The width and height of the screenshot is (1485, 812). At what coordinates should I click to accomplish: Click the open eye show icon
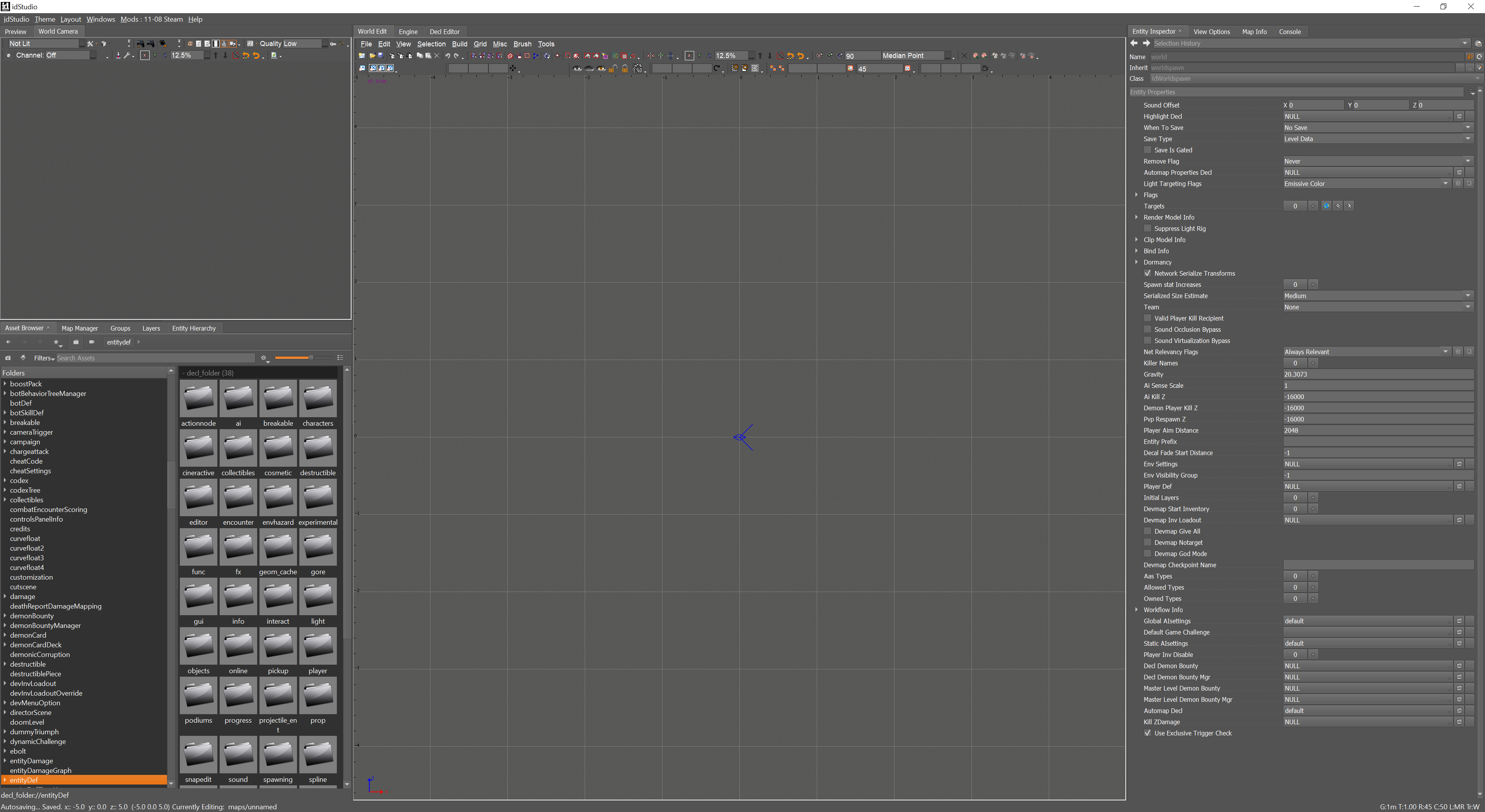tap(577, 68)
